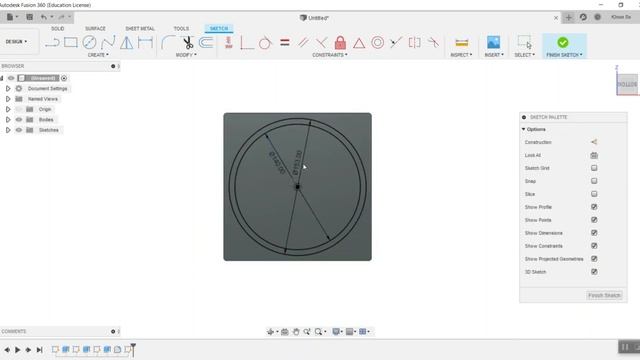Open the Inspect dropdown menu
The width and height of the screenshot is (640, 360).
point(461,55)
